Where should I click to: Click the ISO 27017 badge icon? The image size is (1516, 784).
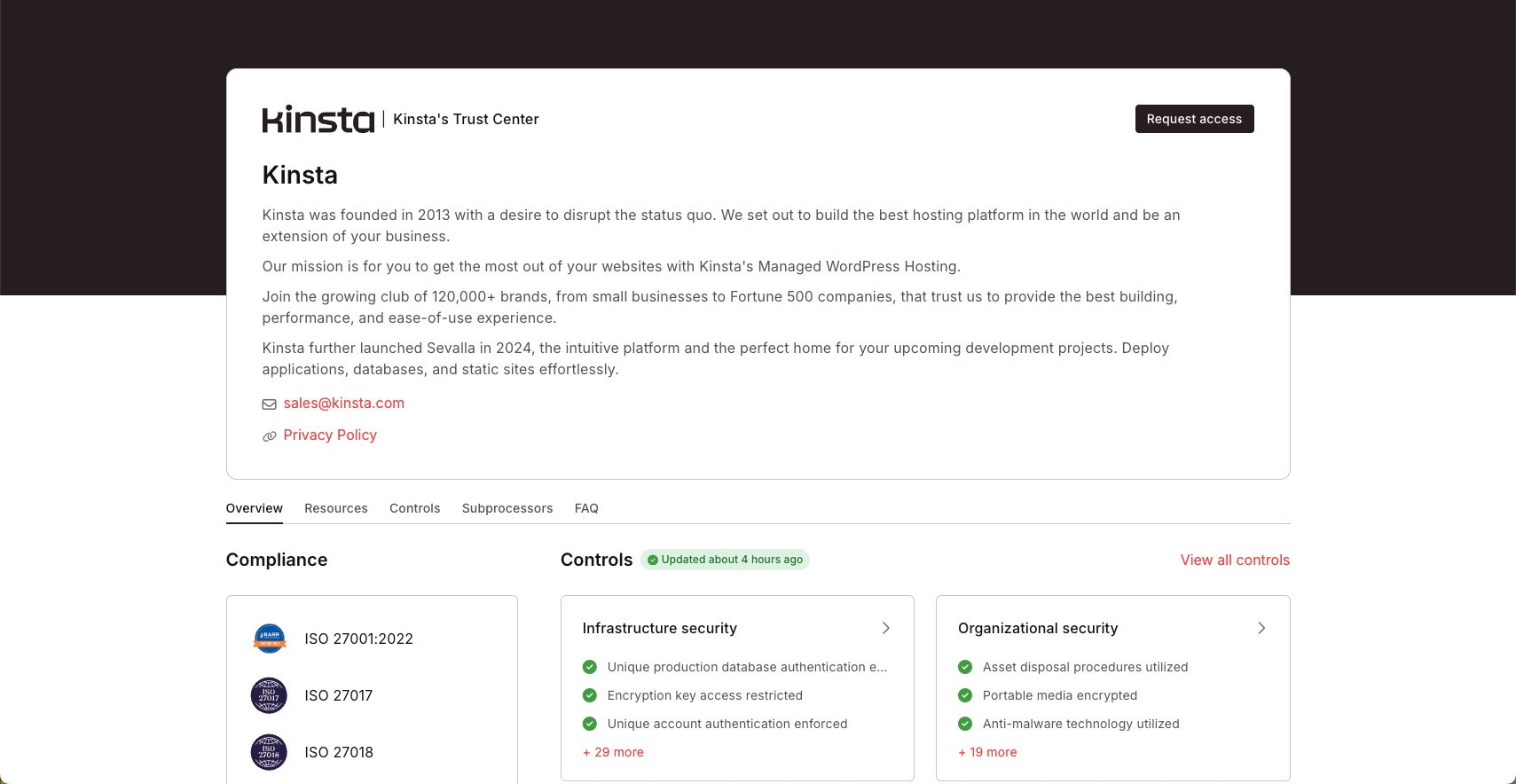(x=269, y=695)
